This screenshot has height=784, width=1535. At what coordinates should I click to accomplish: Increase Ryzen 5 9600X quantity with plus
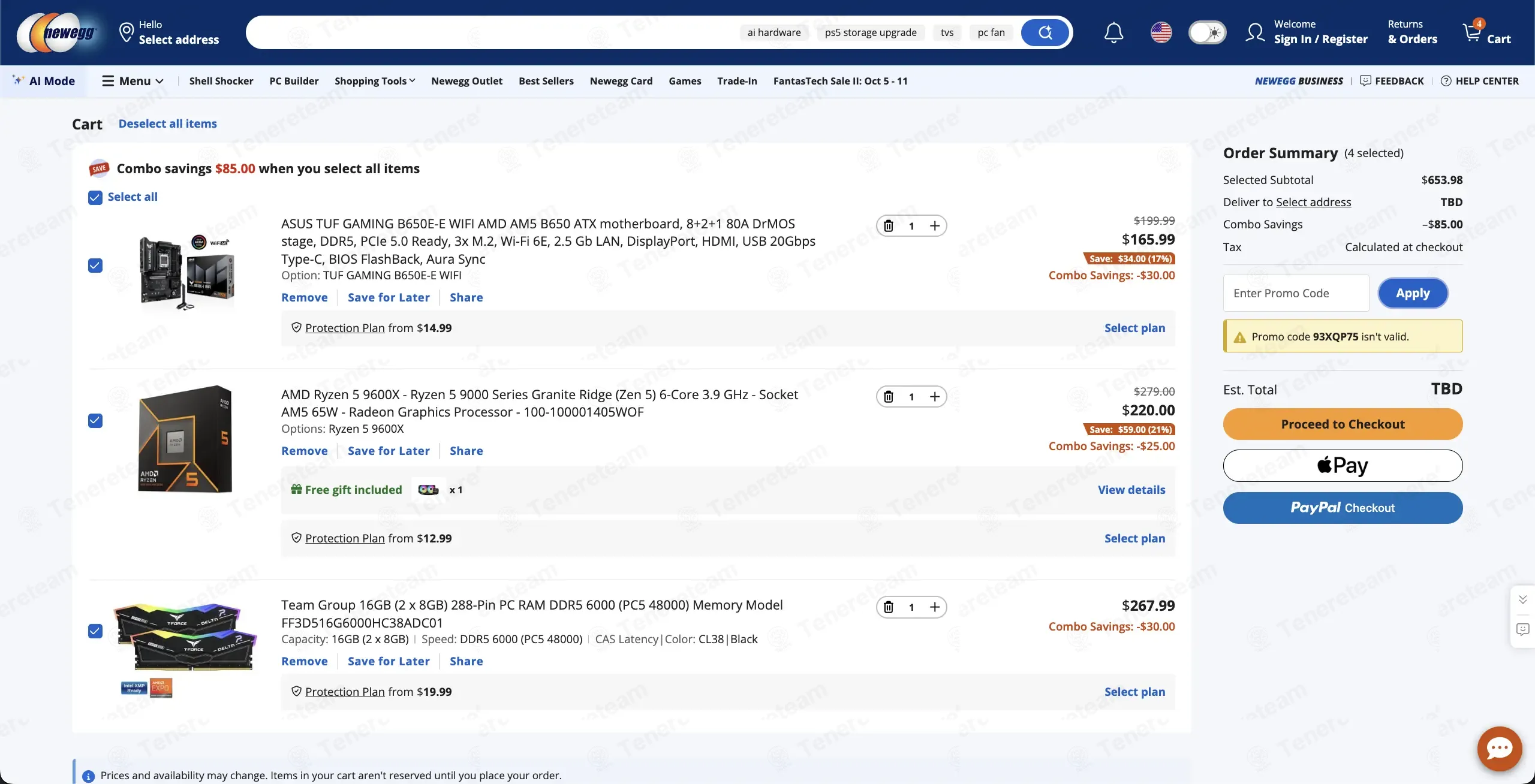coord(934,397)
